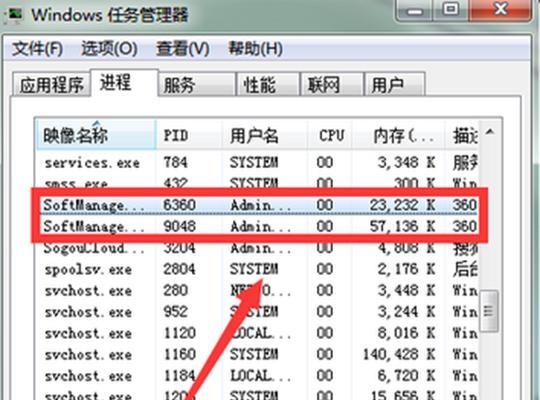Screen dimensions: 540x400
Task: Minimize the Task Manager window
Action: point(414,10)
